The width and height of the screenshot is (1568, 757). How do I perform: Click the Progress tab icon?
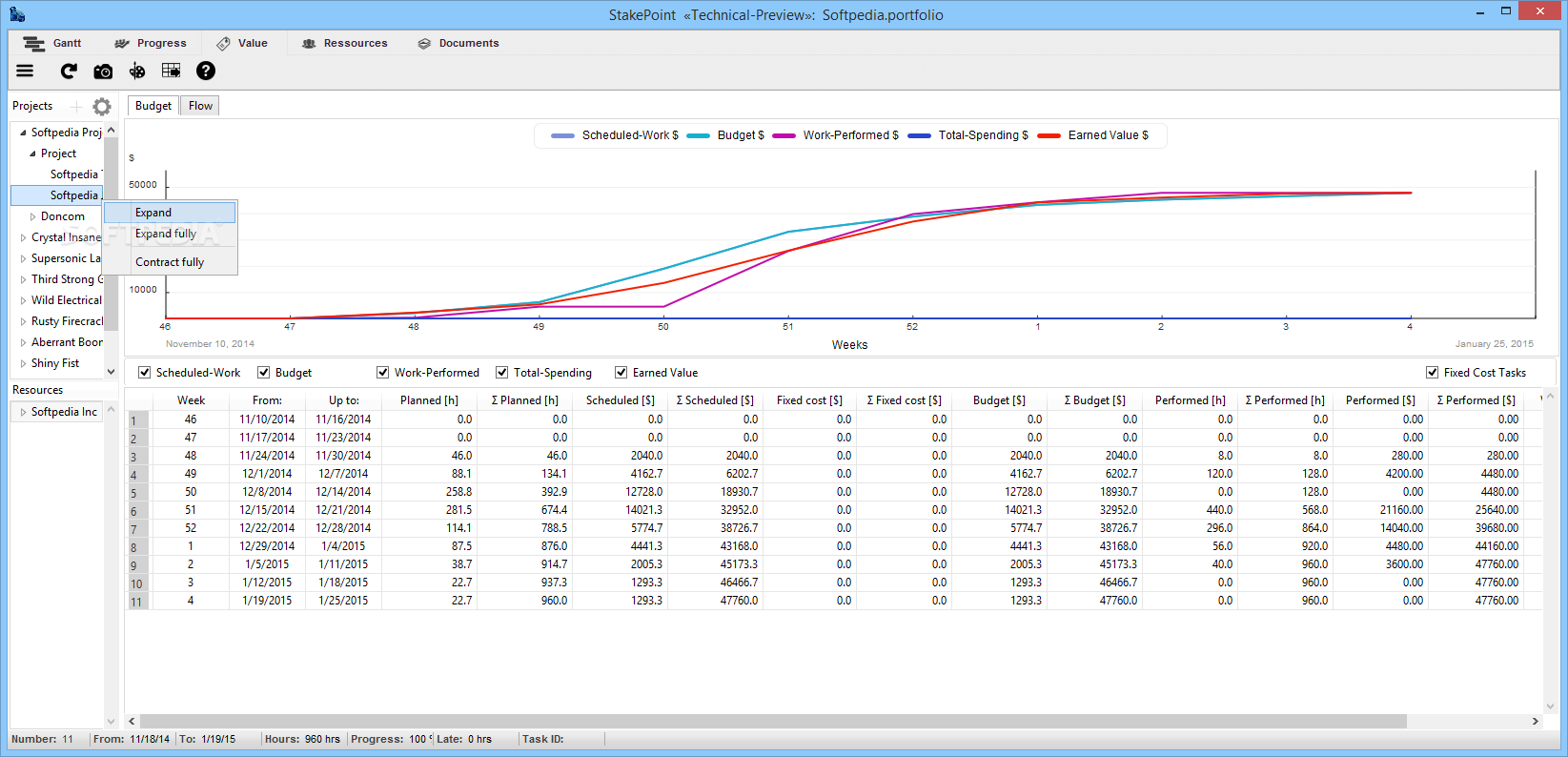click(122, 44)
